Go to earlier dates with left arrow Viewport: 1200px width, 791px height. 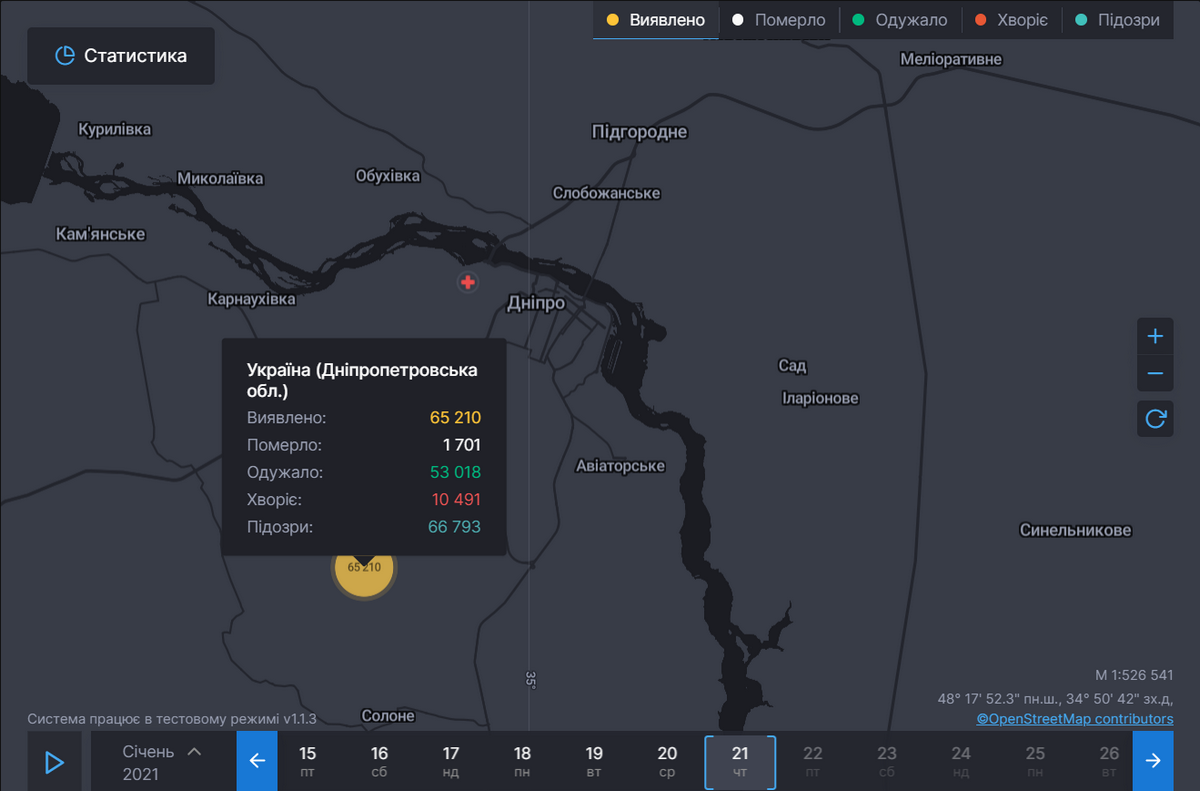(x=257, y=761)
